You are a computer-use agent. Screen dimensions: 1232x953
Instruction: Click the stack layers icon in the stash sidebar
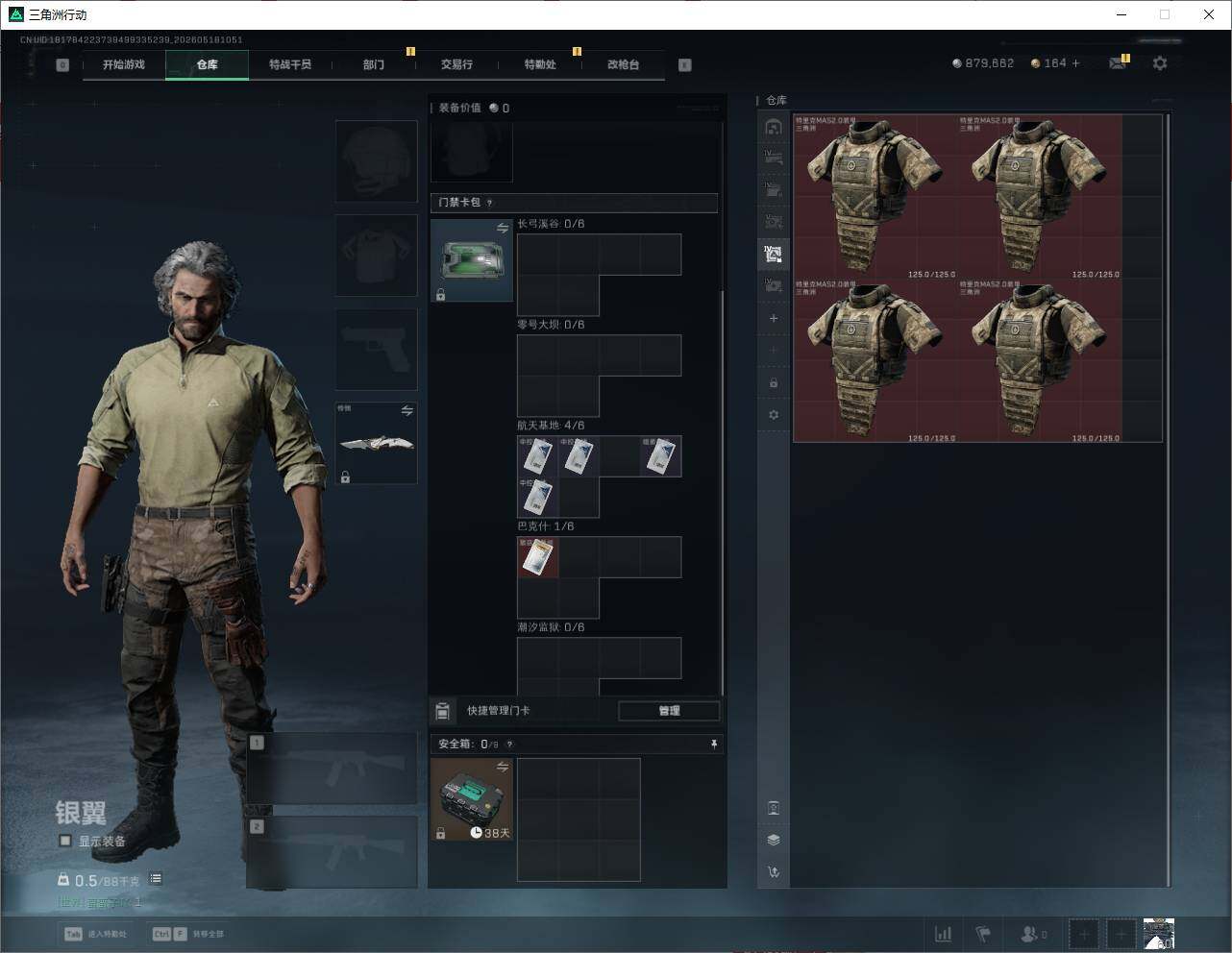pos(774,840)
